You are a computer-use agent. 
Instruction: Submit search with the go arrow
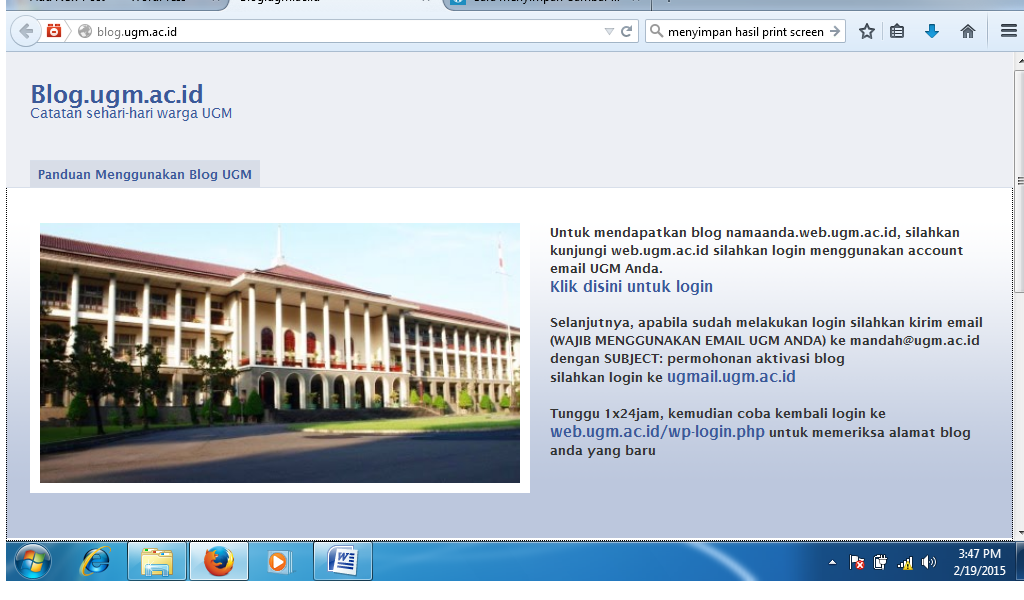coord(835,31)
